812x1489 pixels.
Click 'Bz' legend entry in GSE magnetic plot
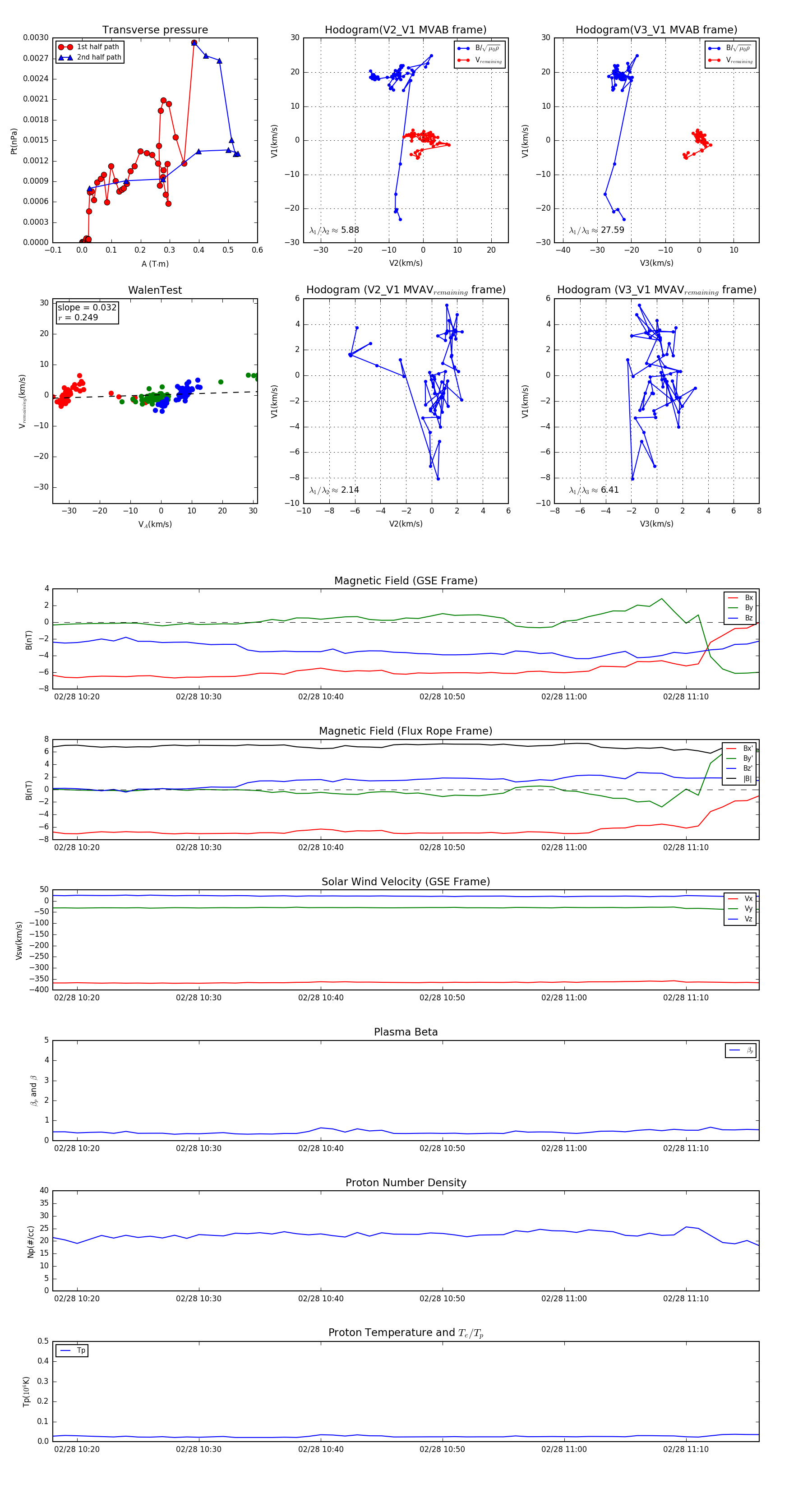point(740,618)
